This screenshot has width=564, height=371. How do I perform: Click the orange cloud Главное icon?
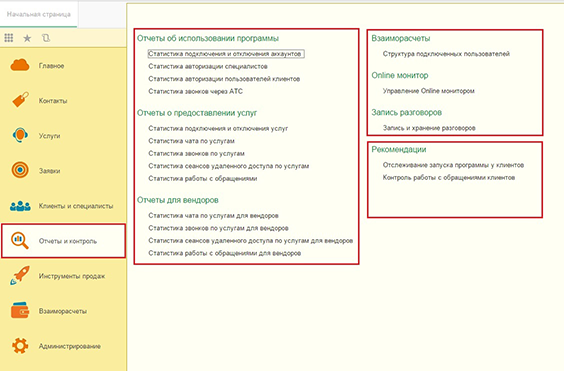[x=20, y=65]
